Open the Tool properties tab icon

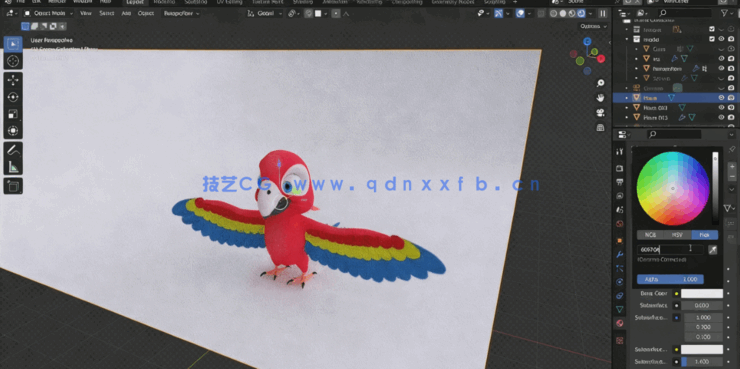tap(620, 152)
